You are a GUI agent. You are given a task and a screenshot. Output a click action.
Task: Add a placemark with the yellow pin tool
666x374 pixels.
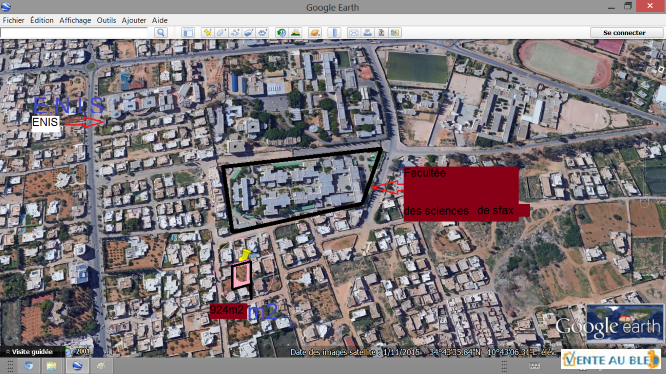[x=207, y=33]
